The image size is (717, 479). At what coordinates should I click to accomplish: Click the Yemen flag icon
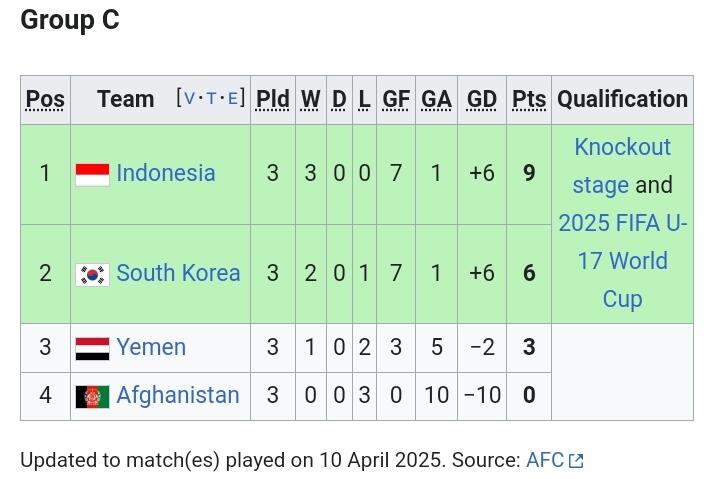[x=92, y=348]
